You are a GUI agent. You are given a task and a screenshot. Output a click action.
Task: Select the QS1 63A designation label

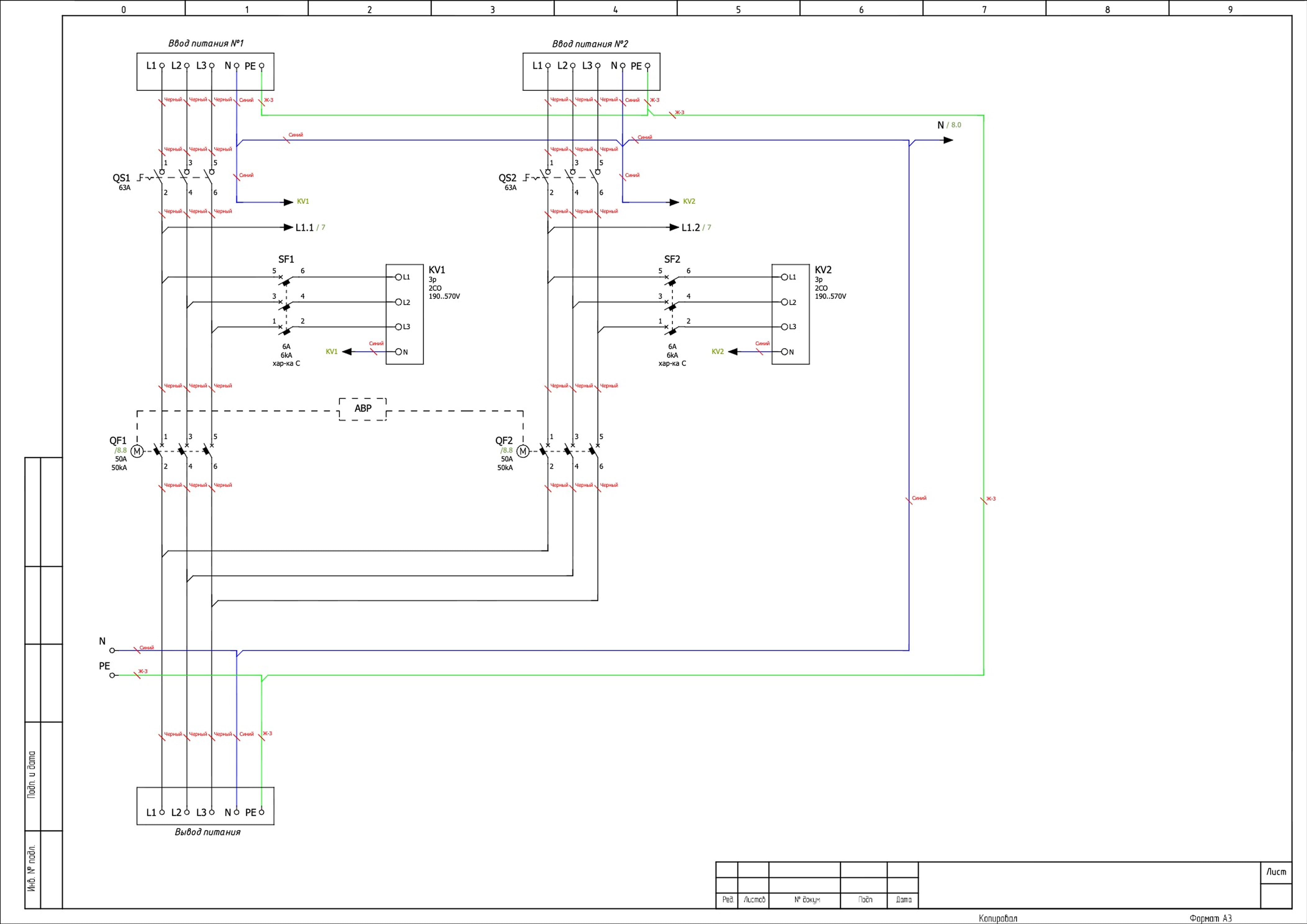click(121, 178)
